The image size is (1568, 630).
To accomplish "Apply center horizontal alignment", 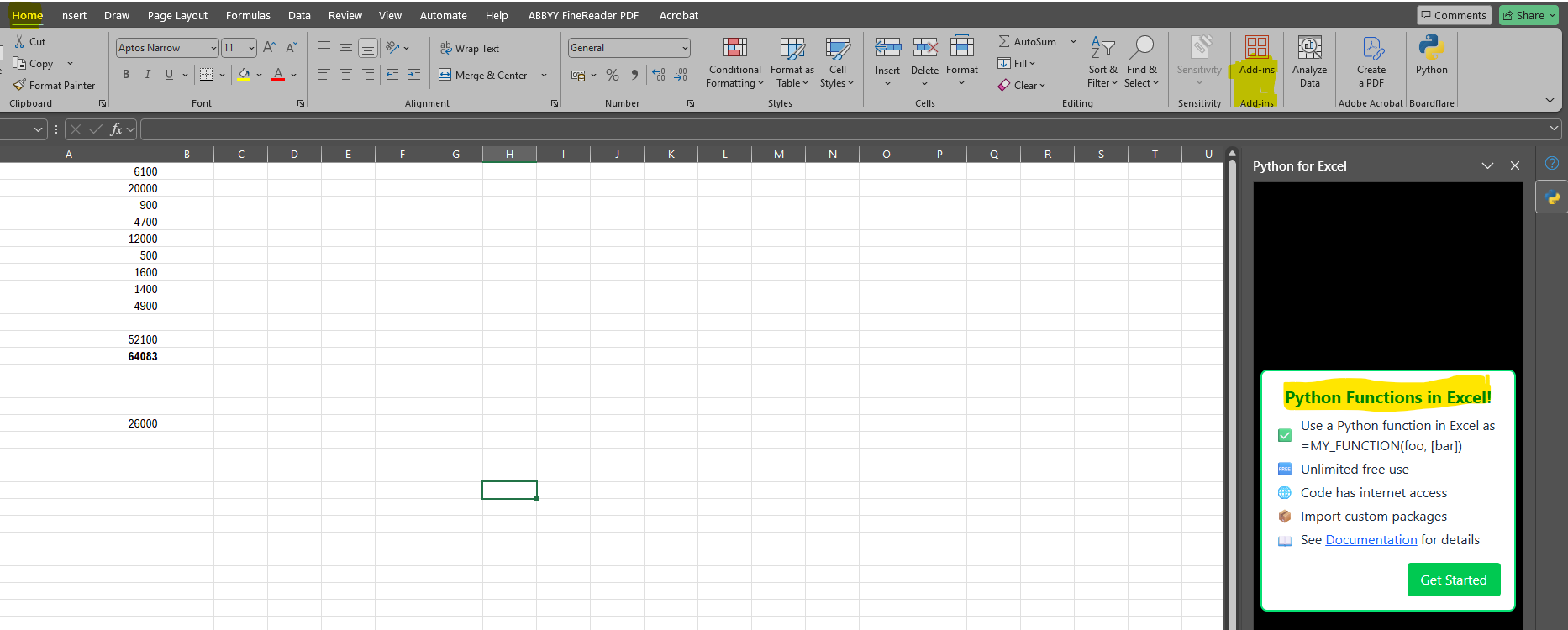I will (346, 75).
